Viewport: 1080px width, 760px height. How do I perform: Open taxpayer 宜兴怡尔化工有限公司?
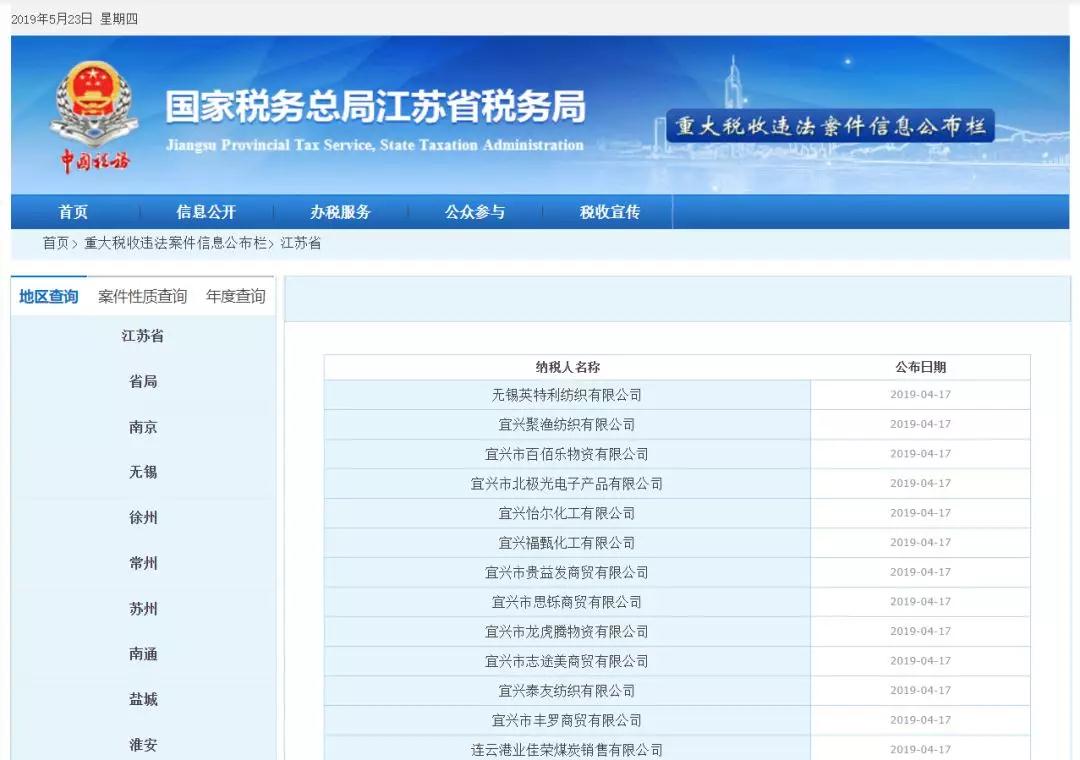[567, 513]
